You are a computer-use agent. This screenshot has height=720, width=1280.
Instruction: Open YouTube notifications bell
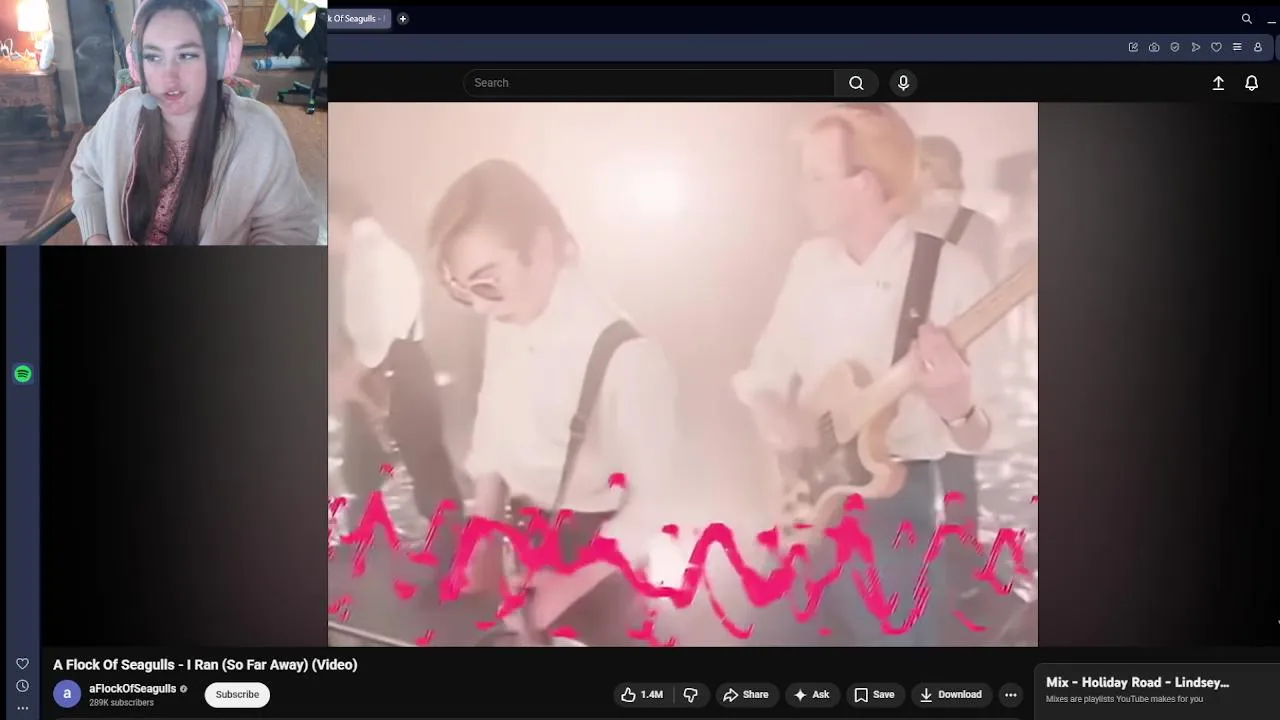coord(1251,84)
